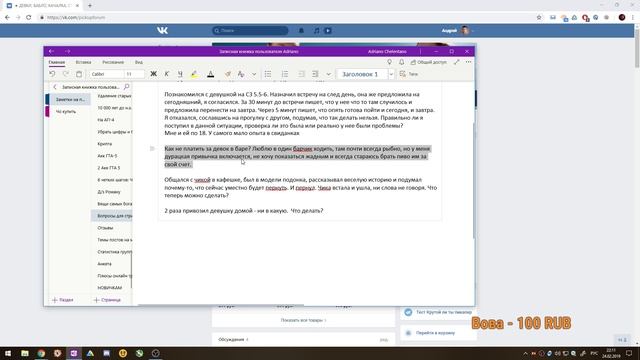
Task: Clear all formatting with eraser icon
Action: 228,74
